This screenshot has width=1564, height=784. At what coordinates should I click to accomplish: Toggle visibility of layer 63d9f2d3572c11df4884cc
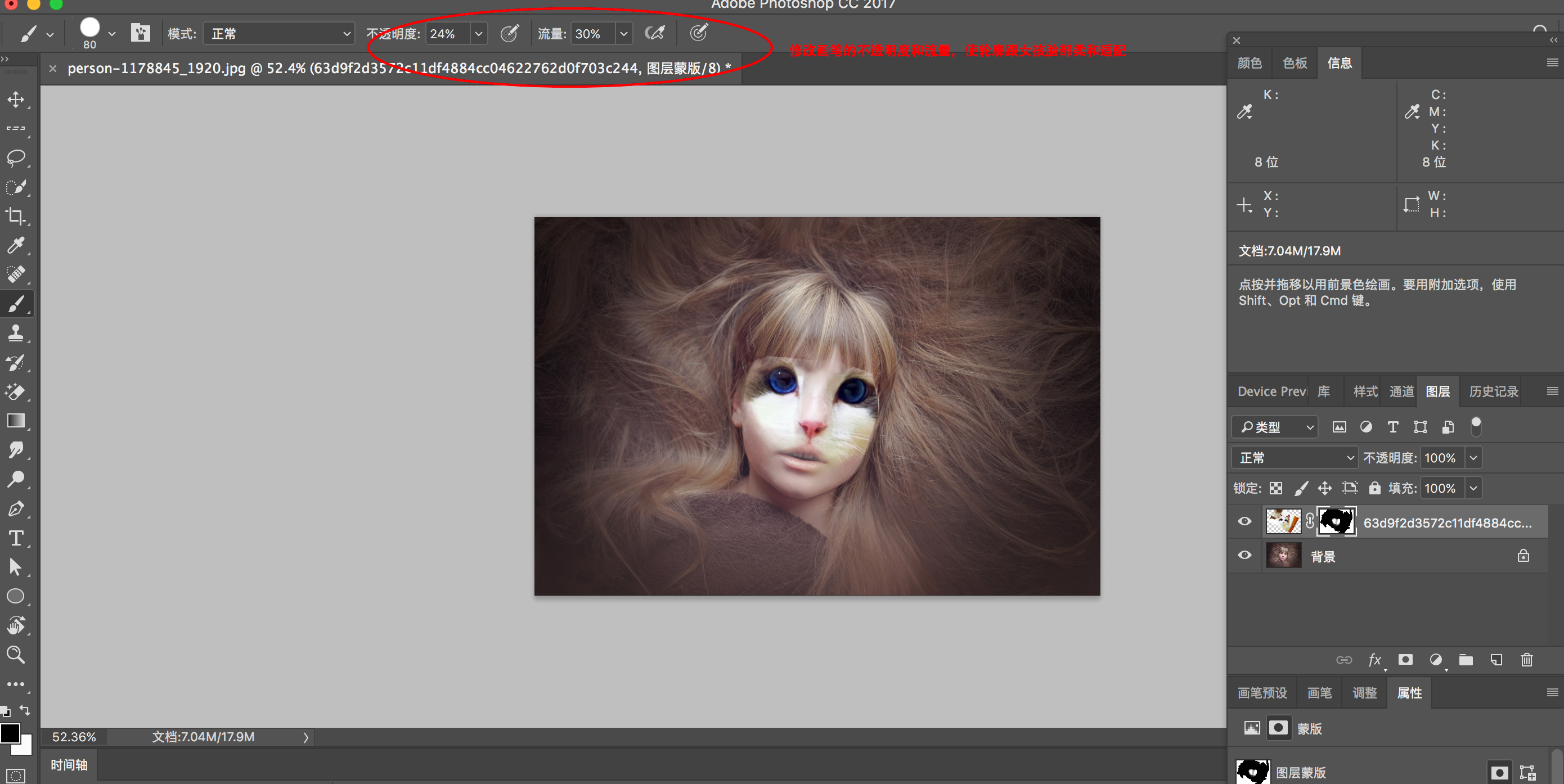1244,521
